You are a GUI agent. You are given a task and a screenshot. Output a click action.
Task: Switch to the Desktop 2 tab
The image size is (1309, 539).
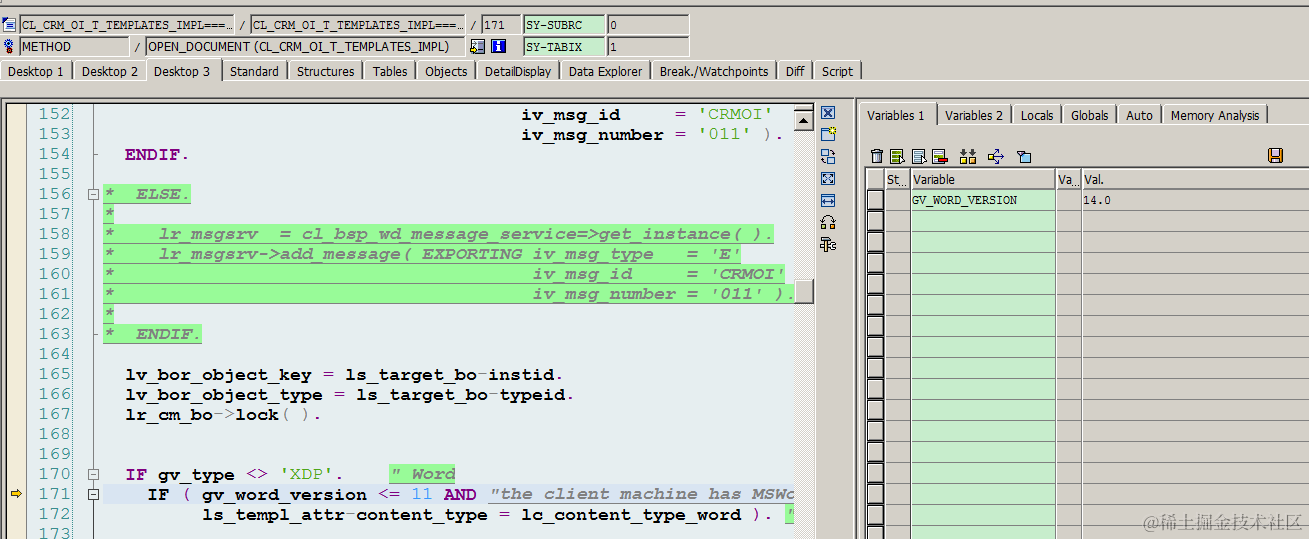coord(110,71)
